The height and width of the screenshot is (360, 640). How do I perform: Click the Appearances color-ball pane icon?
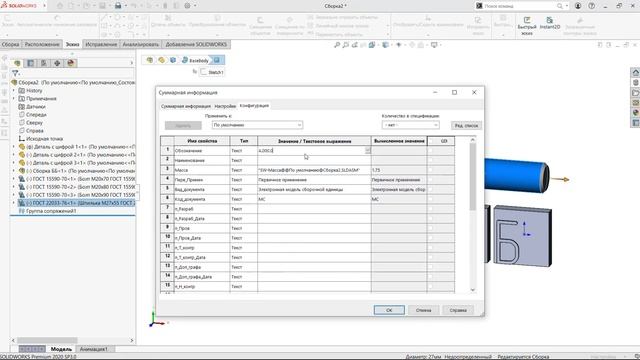point(636,113)
